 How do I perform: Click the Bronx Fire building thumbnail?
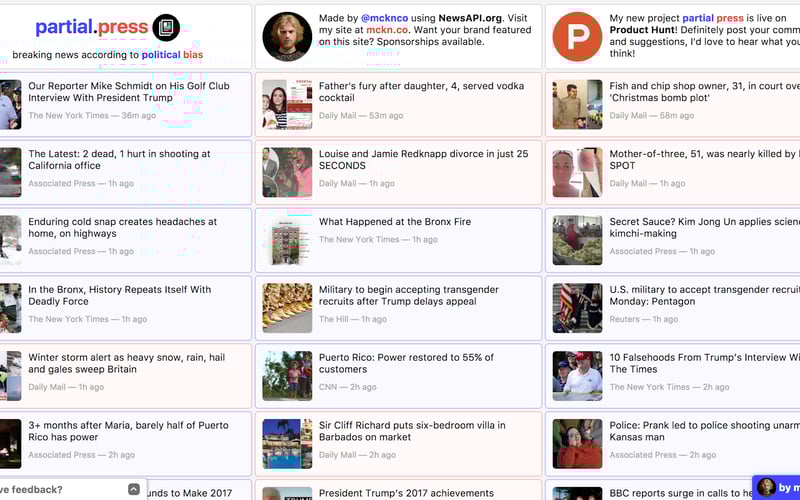287,240
